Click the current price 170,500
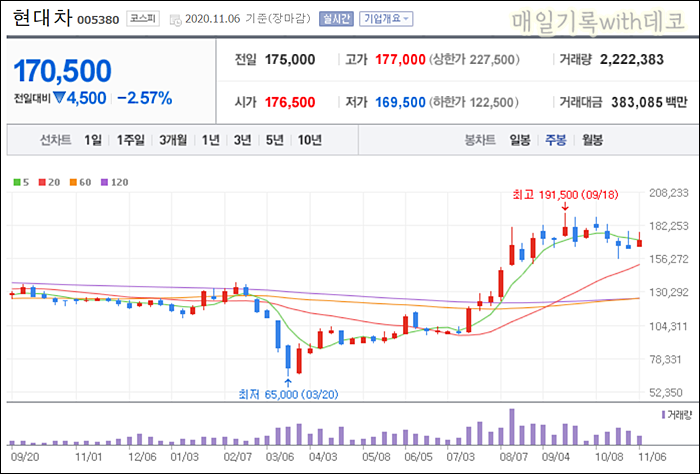This screenshot has height=474, width=700. click(62, 71)
